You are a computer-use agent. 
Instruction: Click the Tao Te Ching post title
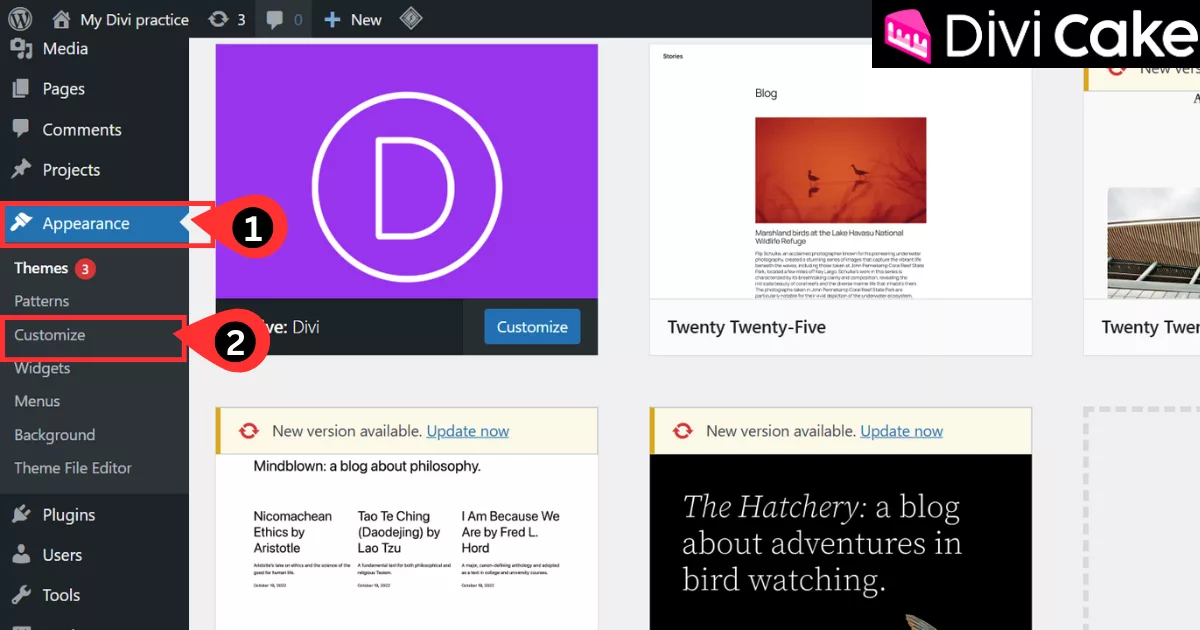click(399, 532)
